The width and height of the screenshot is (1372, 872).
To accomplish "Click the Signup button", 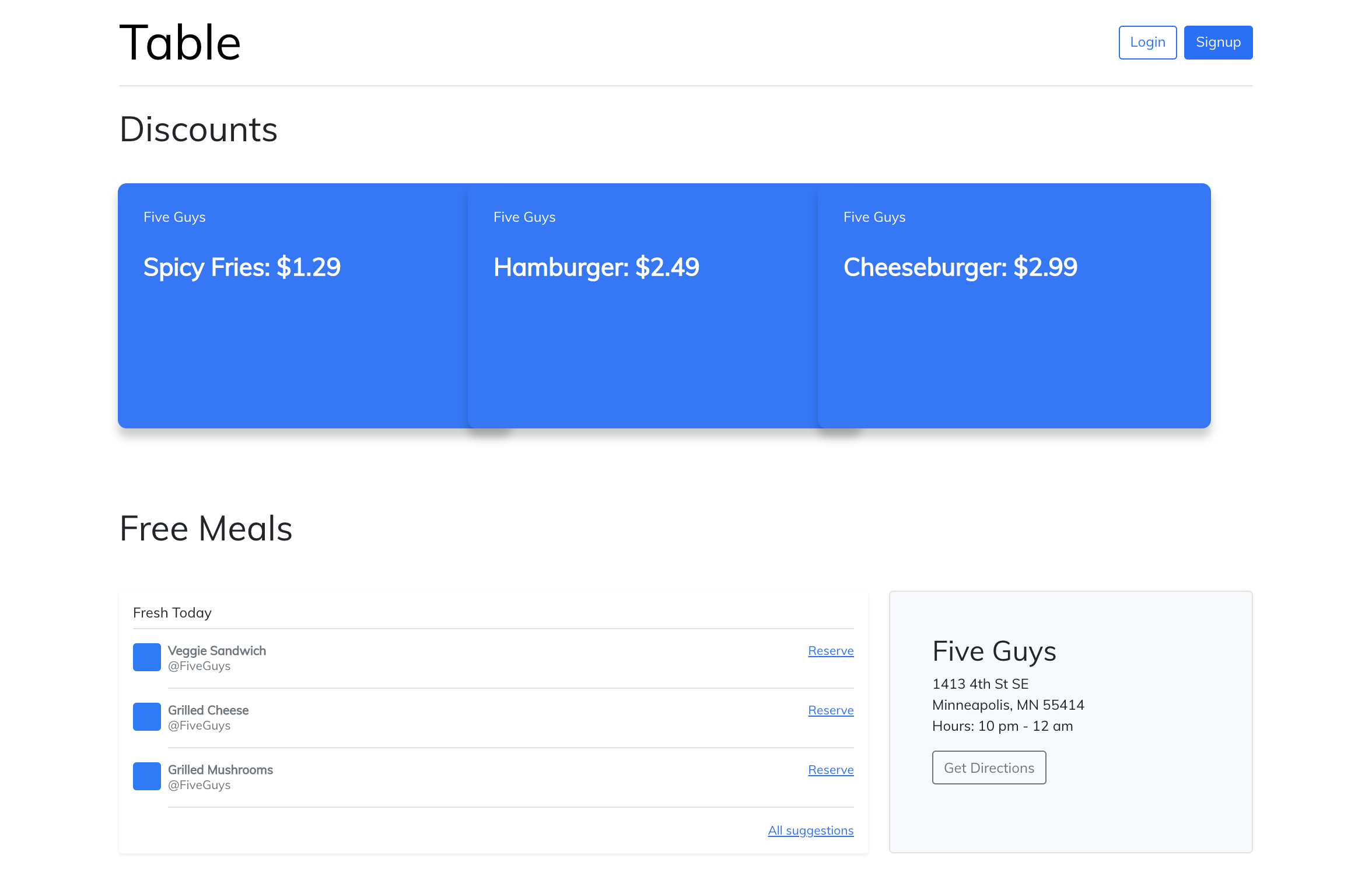I will [x=1217, y=43].
